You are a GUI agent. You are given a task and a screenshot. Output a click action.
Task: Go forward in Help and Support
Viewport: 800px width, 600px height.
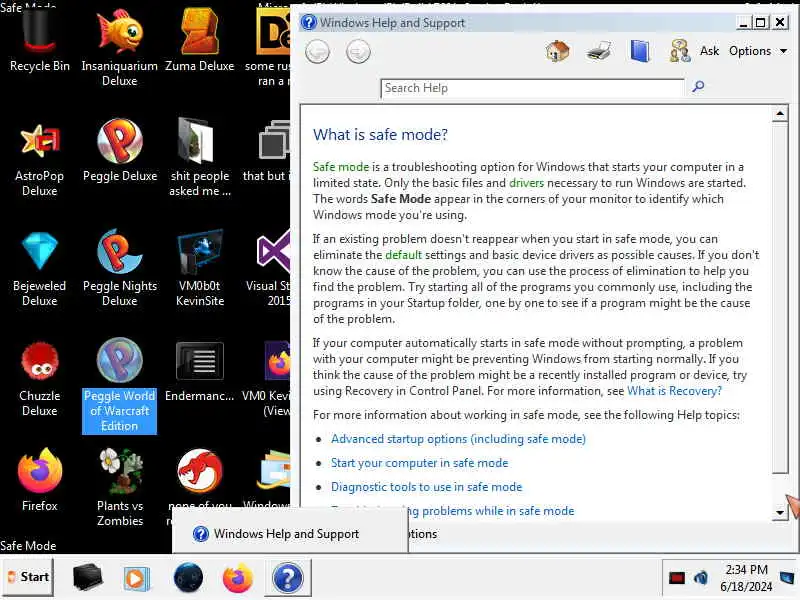358,52
